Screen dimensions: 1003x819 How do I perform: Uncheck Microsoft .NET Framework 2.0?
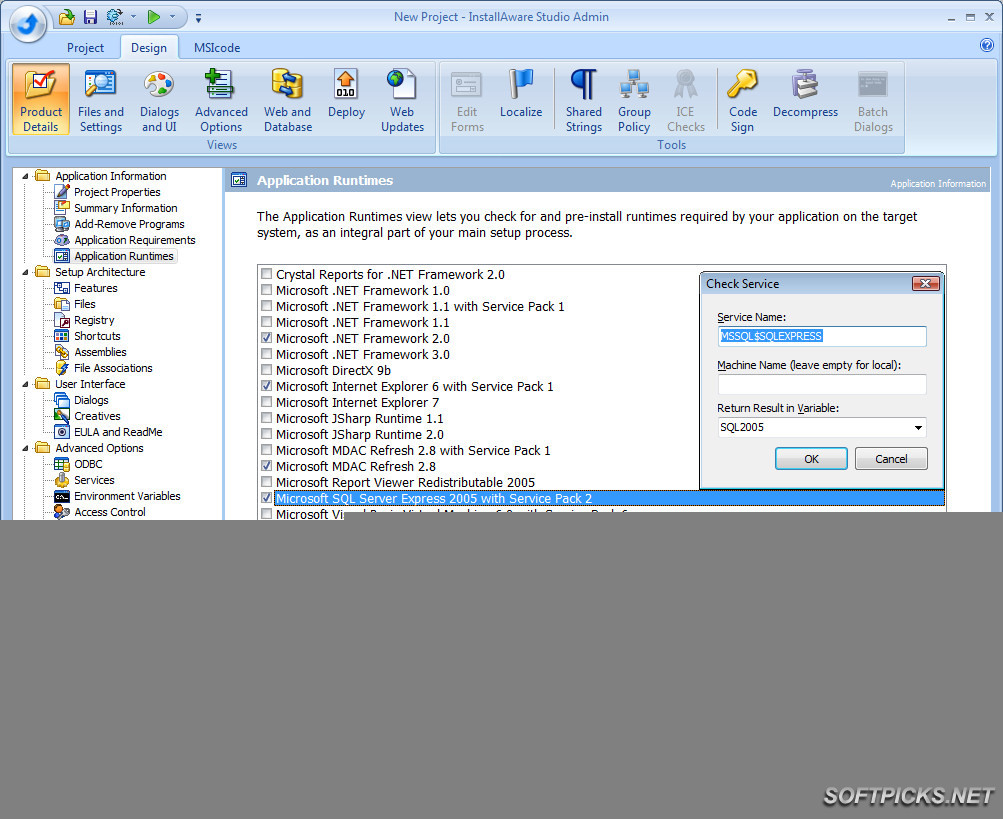267,338
